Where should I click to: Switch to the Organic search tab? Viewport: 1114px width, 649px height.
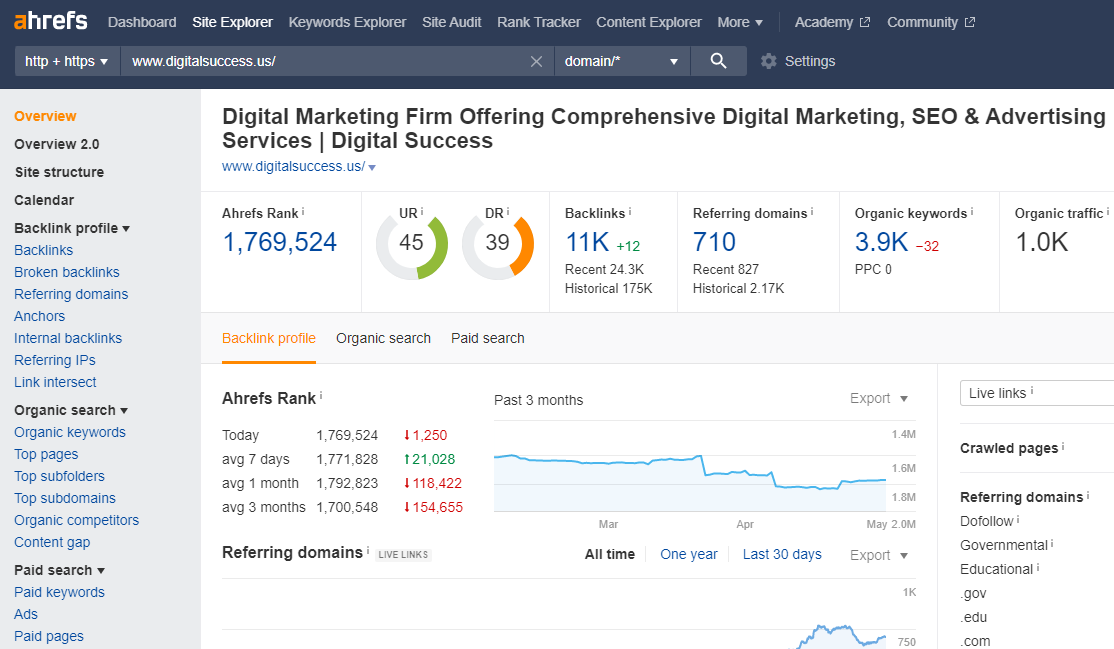pyautogui.click(x=384, y=338)
